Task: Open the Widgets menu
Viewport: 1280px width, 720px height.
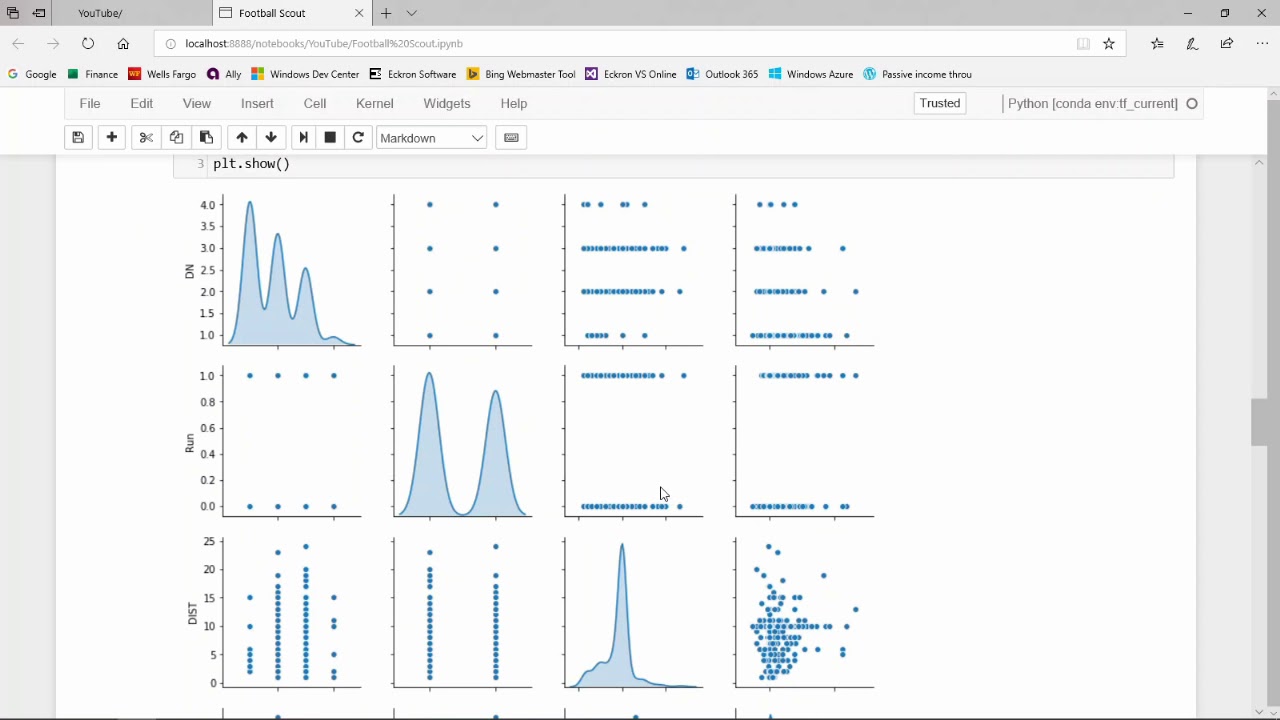Action: click(x=447, y=103)
